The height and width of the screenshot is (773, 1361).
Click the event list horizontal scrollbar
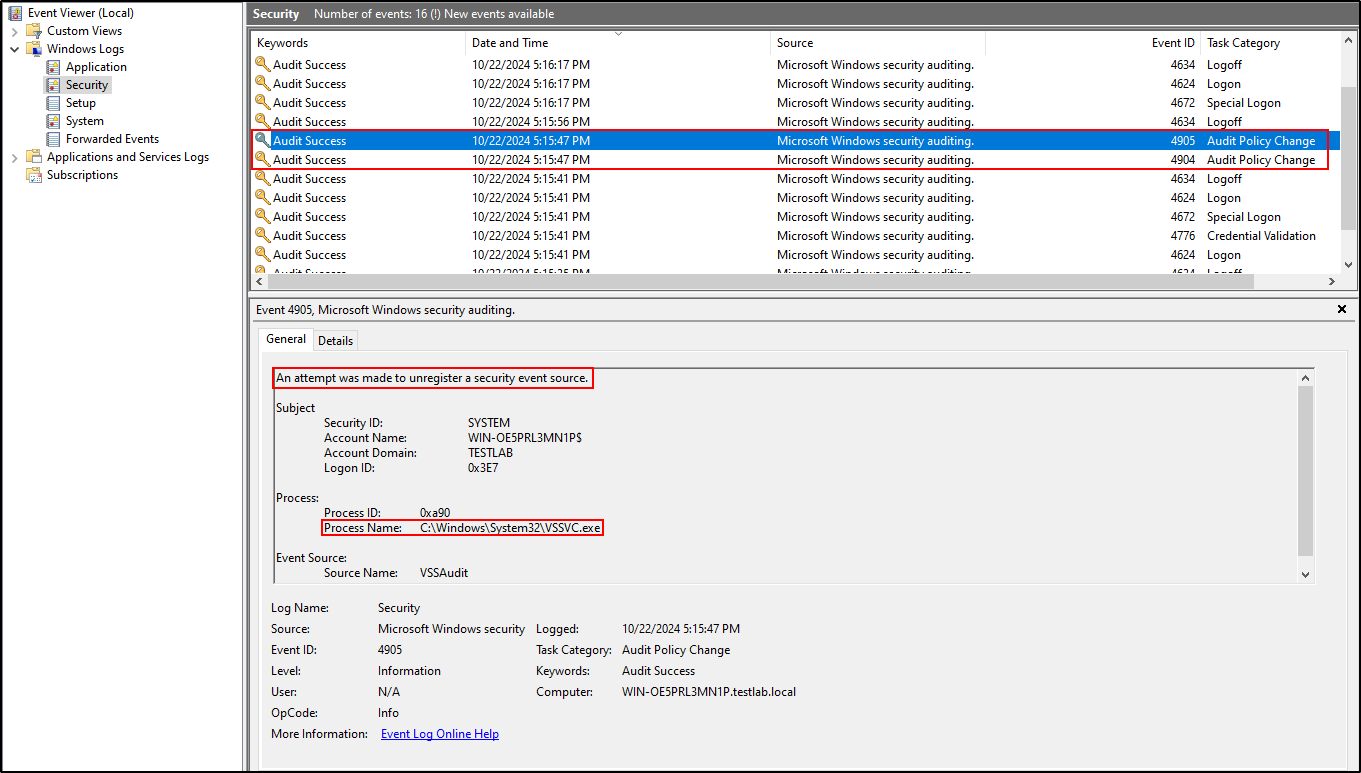(x=790, y=282)
